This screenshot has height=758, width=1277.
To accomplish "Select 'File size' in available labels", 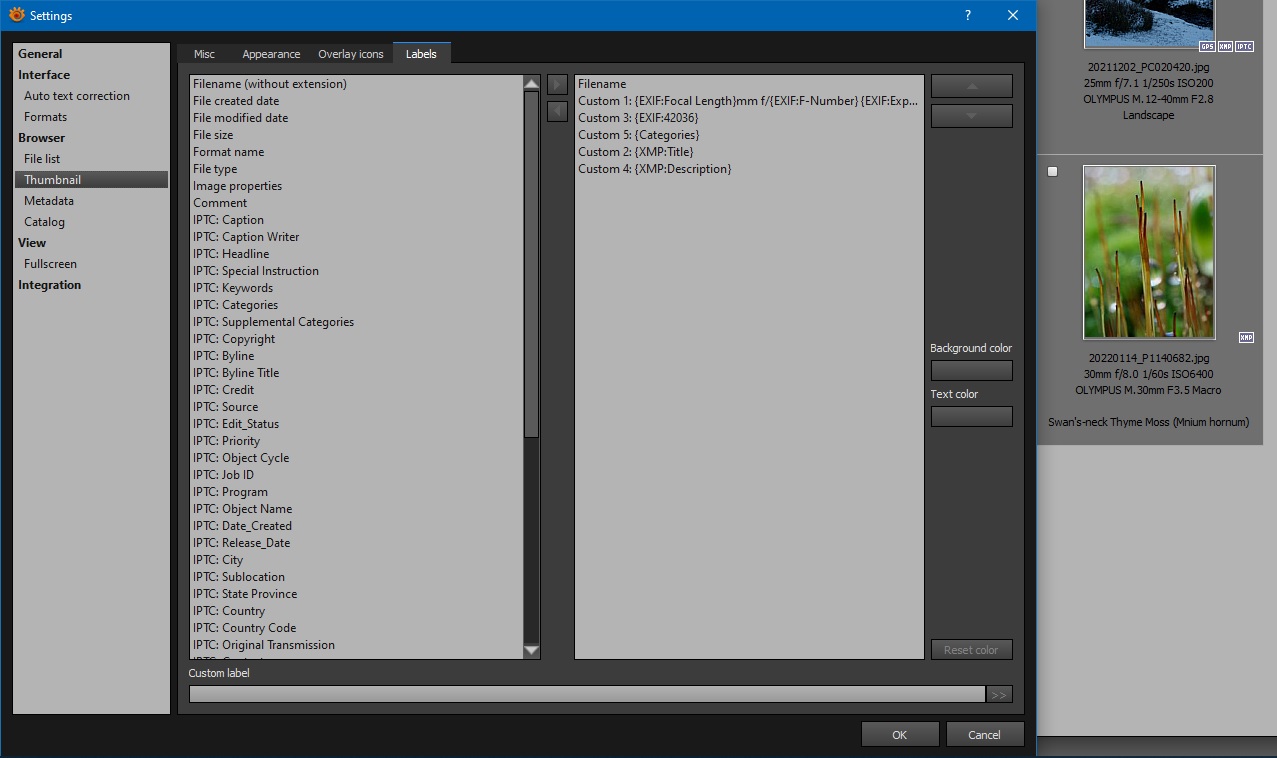I will (x=213, y=135).
